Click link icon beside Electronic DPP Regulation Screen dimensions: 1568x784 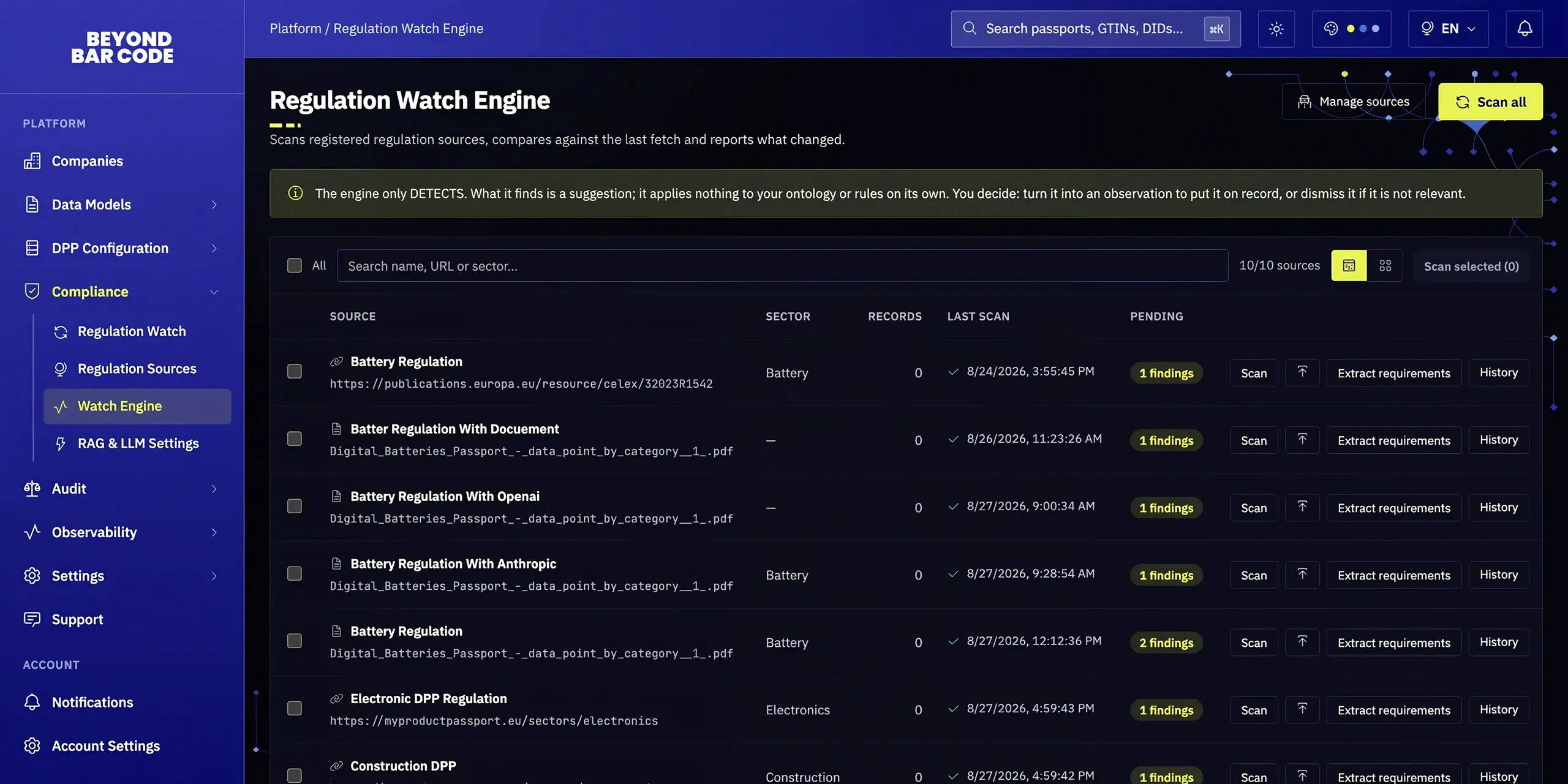[336, 698]
